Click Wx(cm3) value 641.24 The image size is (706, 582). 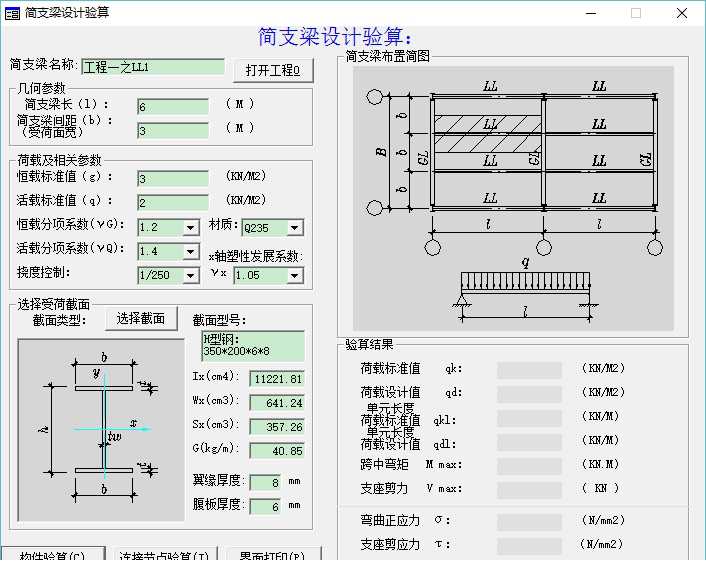[x=277, y=403]
